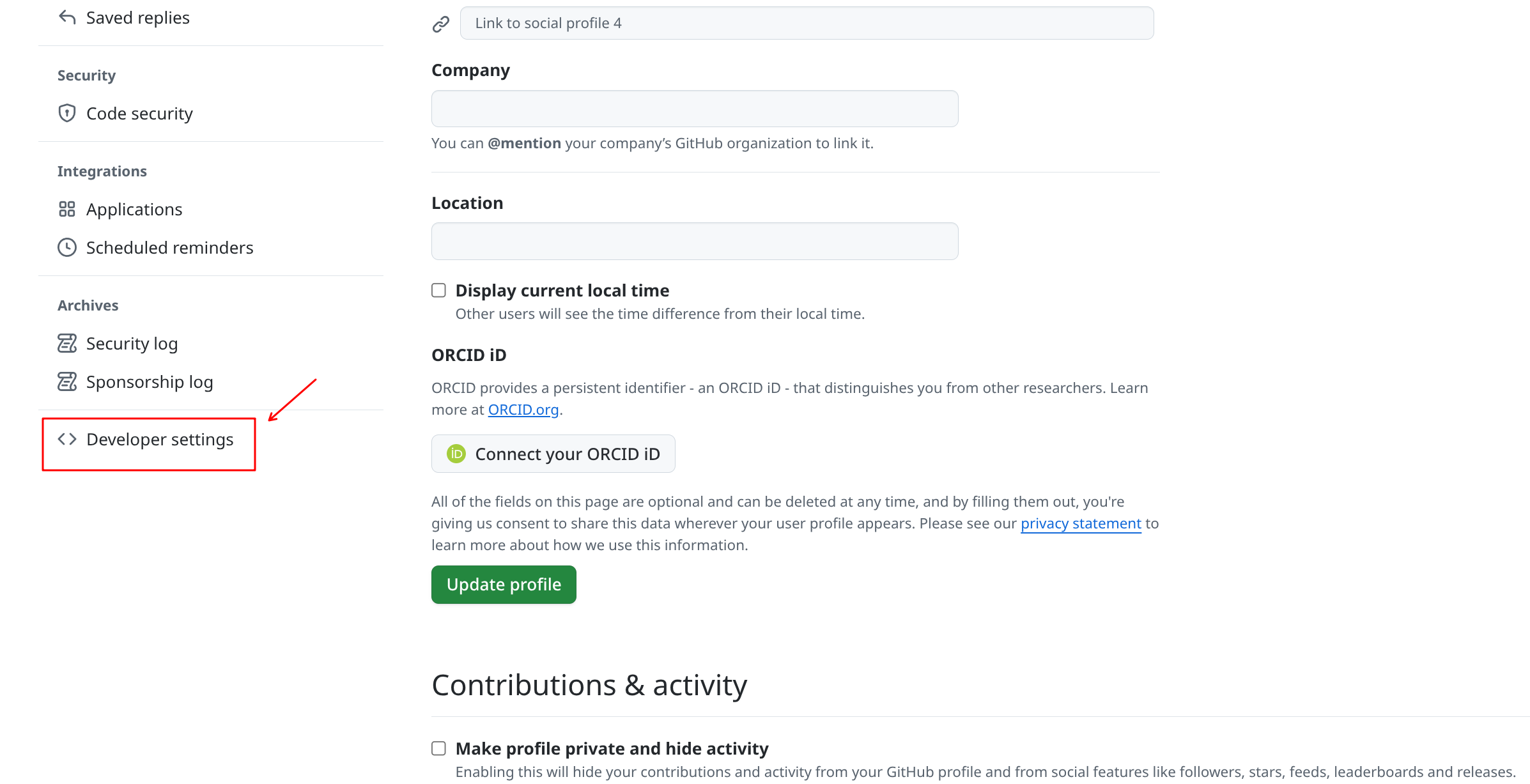
Task: Open the ORCID.org link
Action: (523, 410)
